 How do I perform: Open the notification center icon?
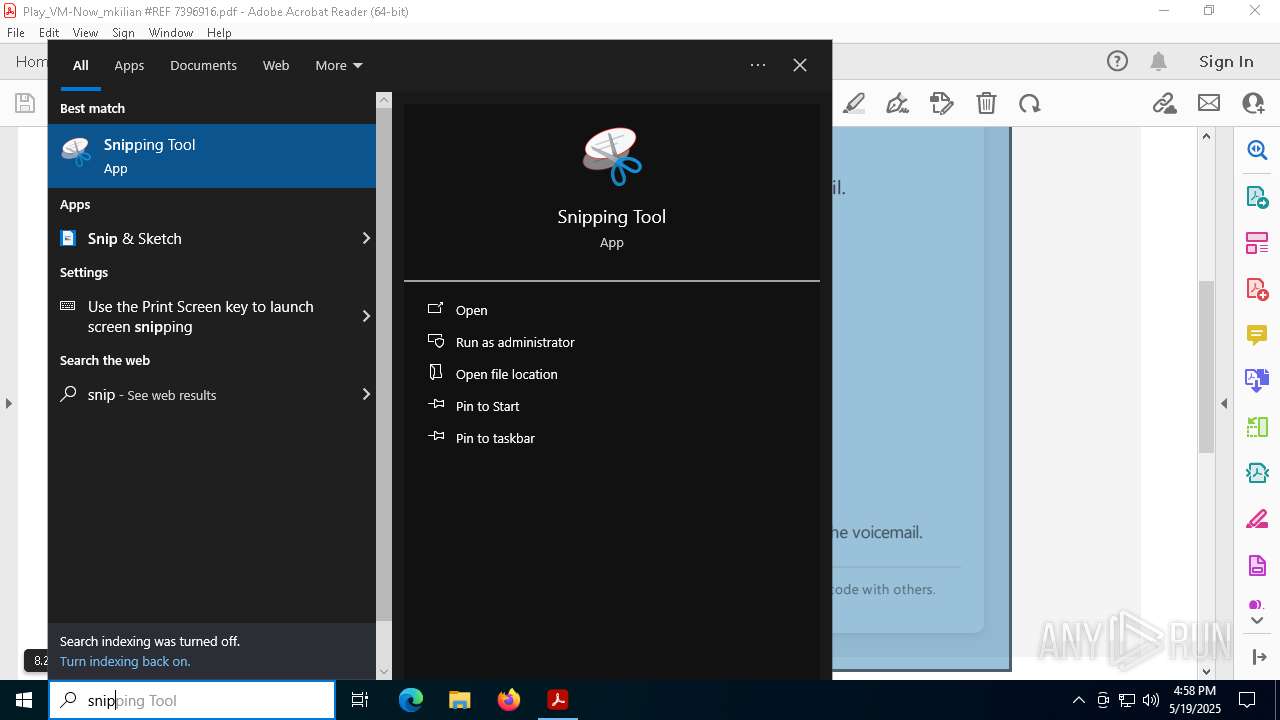pyautogui.click(x=1247, y=700)
